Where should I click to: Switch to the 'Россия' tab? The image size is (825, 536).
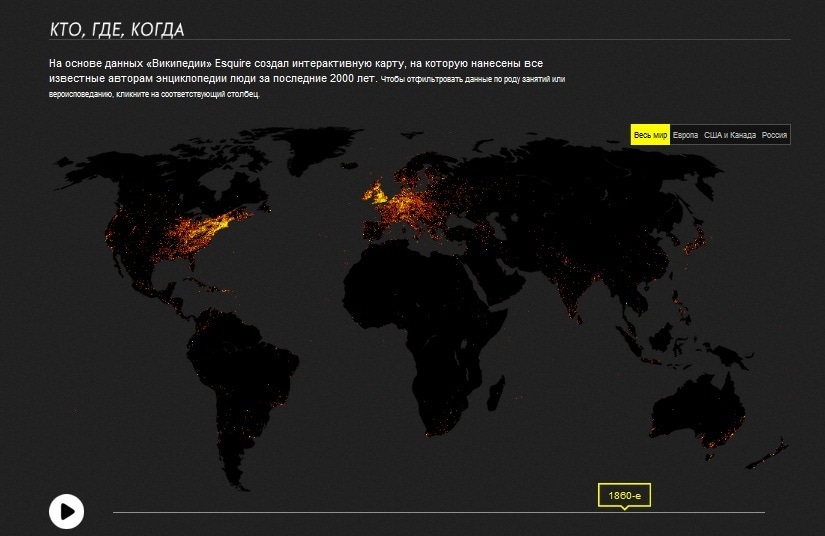pyautogui.click(x=774, y=135)
